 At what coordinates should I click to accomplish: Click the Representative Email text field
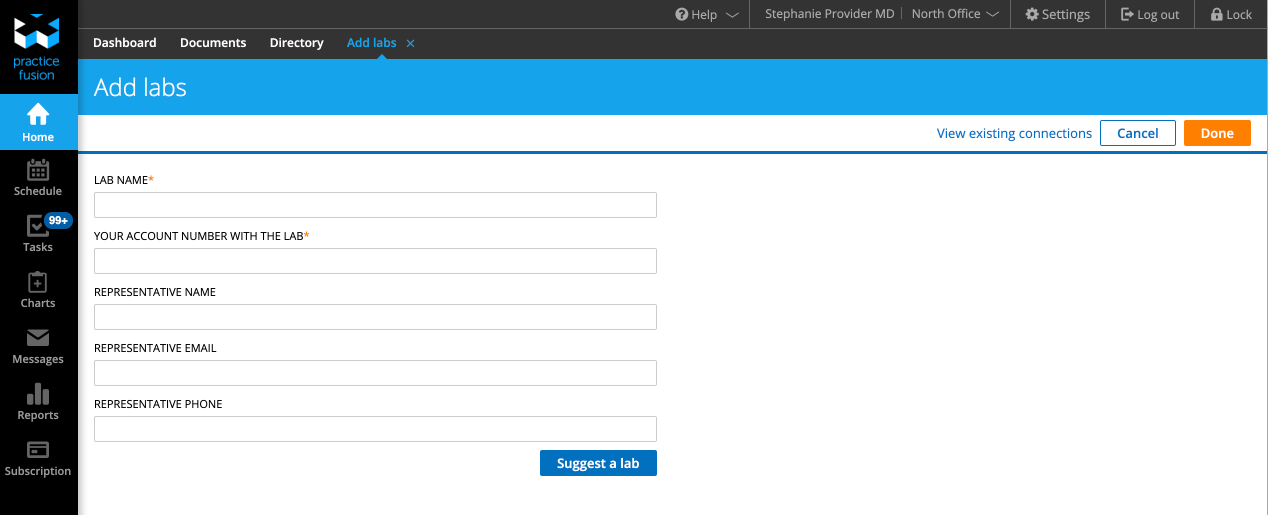click(375, 373)
